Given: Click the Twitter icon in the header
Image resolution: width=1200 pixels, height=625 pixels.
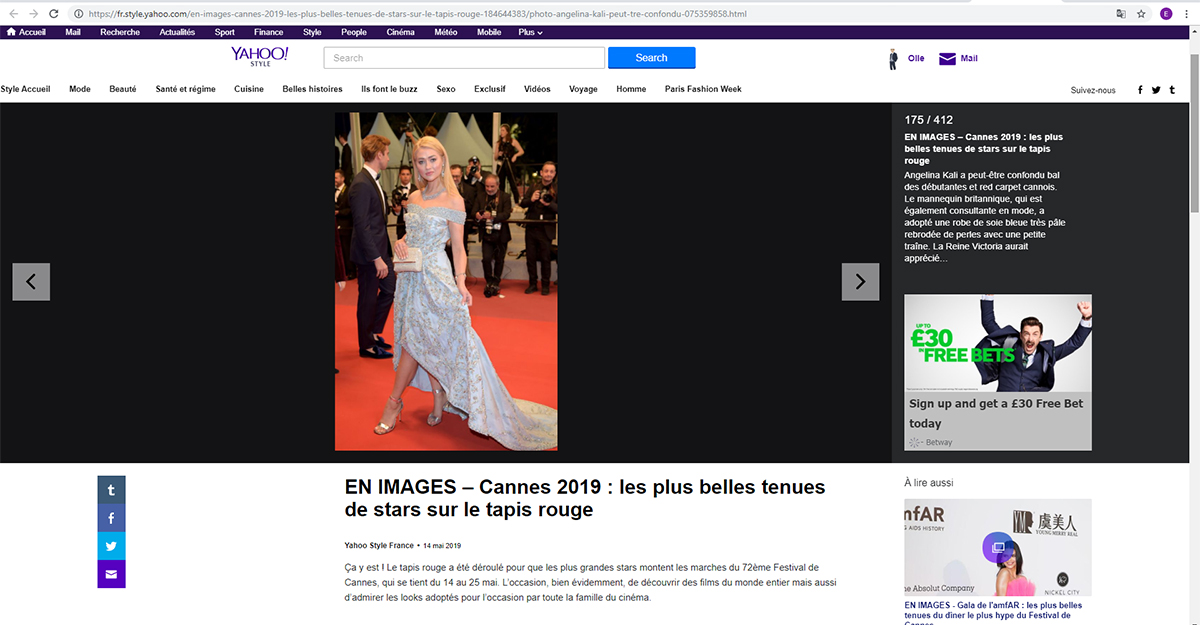Looking at the screenshot, I should 1156,89.
